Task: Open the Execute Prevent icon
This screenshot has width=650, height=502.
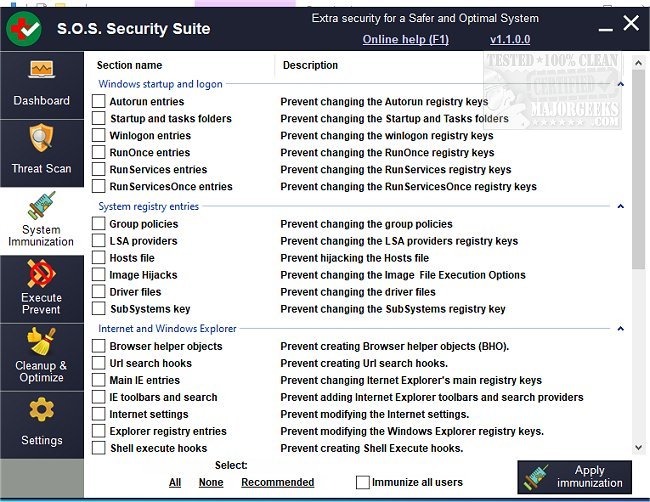Action: click(42, 274)
